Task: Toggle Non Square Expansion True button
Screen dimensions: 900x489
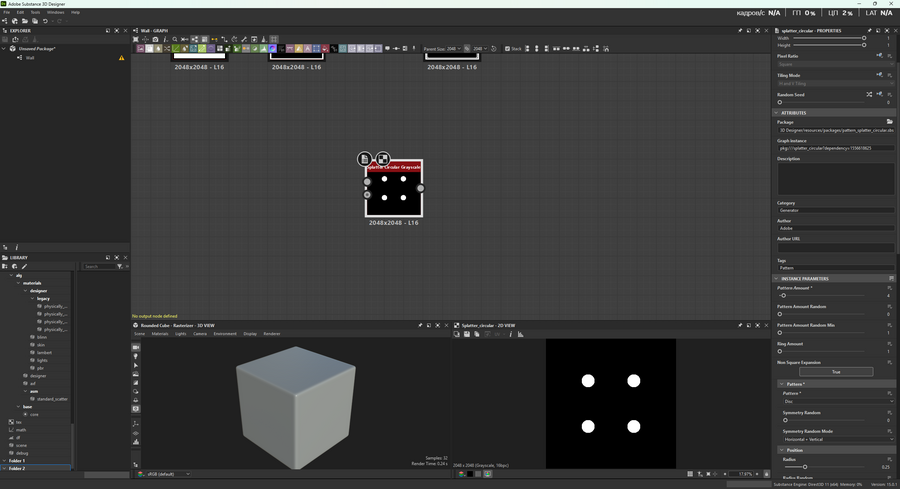Action: (836, 372)
